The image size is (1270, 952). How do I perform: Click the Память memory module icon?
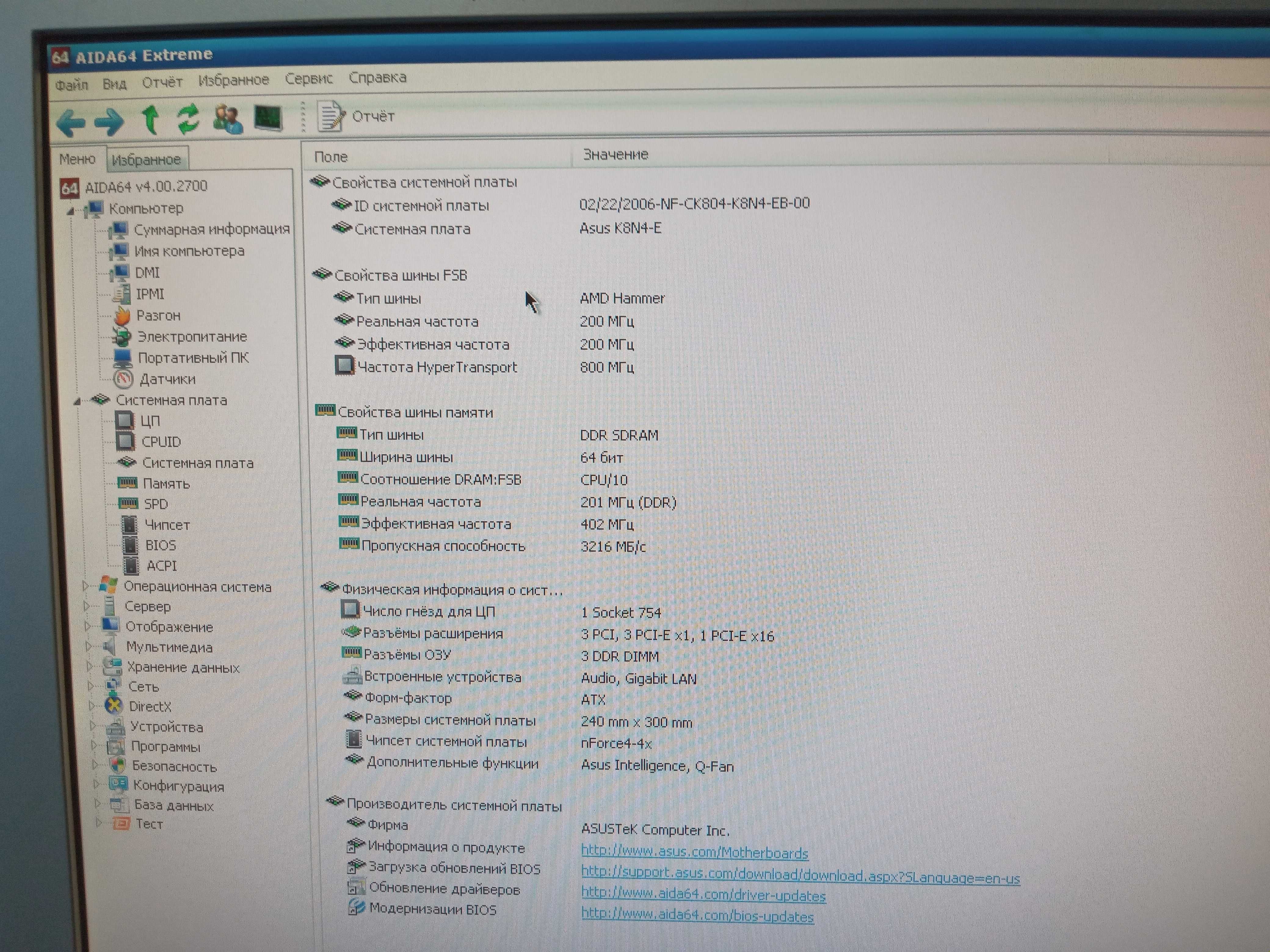(x=128, y=483)
